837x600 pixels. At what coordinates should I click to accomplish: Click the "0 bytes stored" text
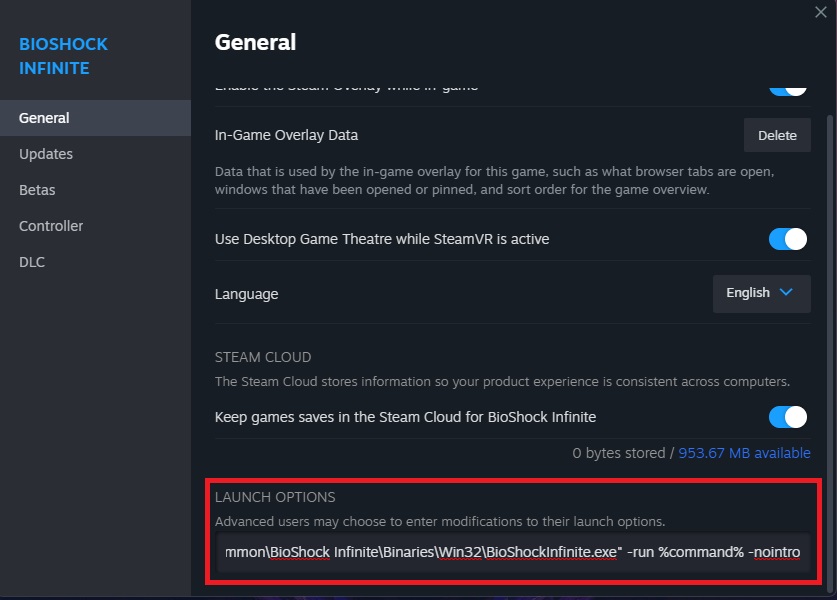(618, 453)
